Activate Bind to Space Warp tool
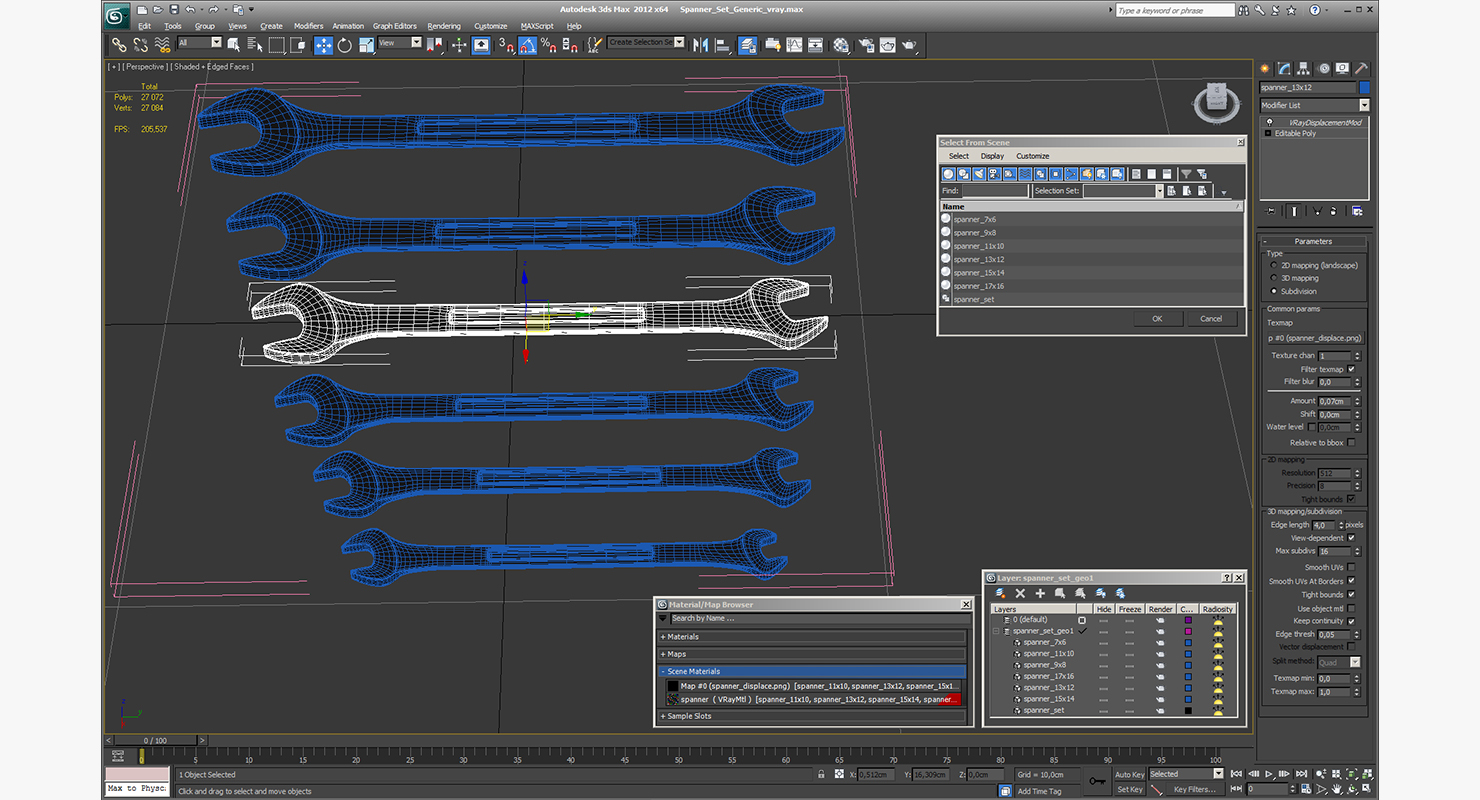 (161, 45)
